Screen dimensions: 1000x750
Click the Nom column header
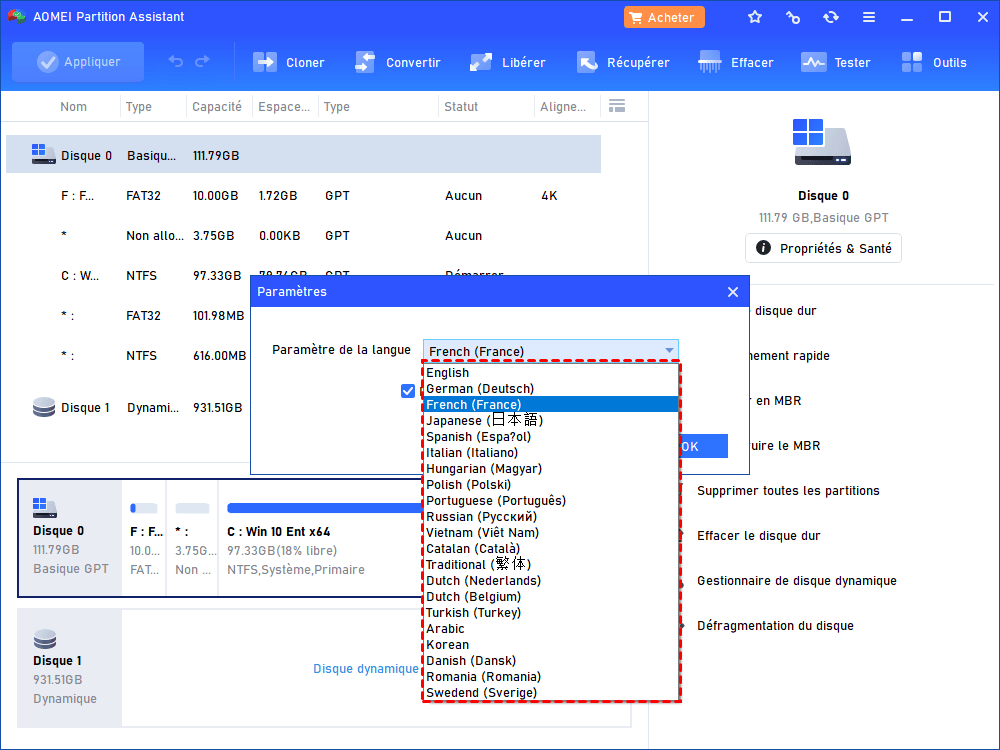click(x=73, y=107)
